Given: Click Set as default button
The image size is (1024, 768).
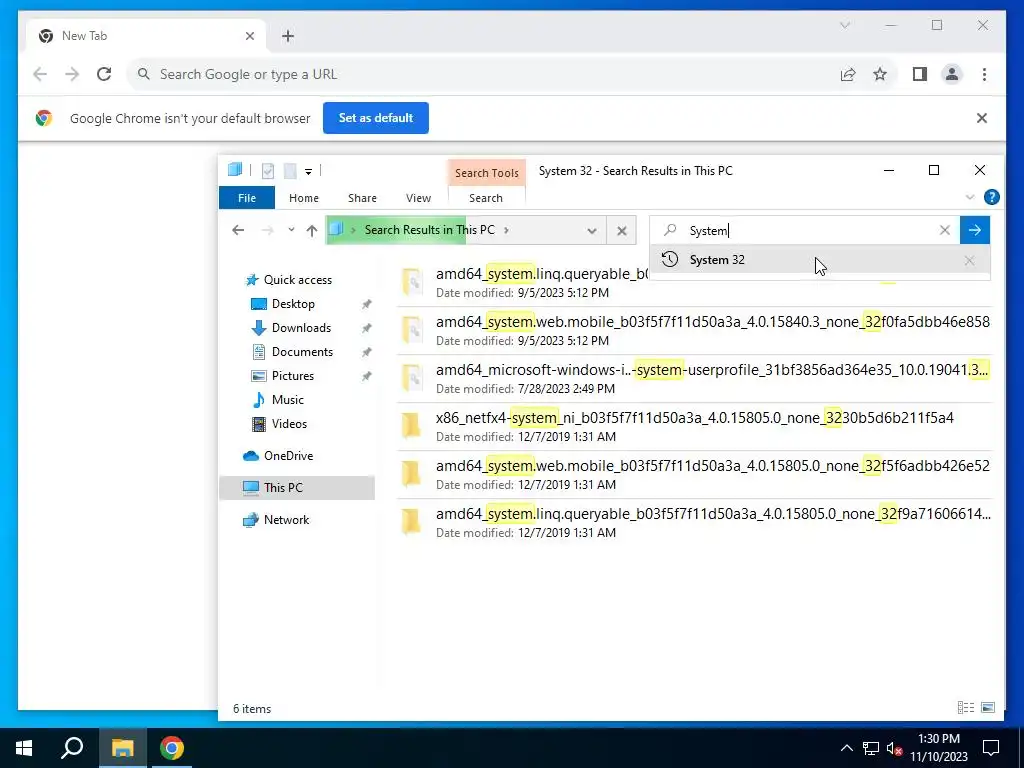Looking at the screenshot, I should (x=376, y=118).
